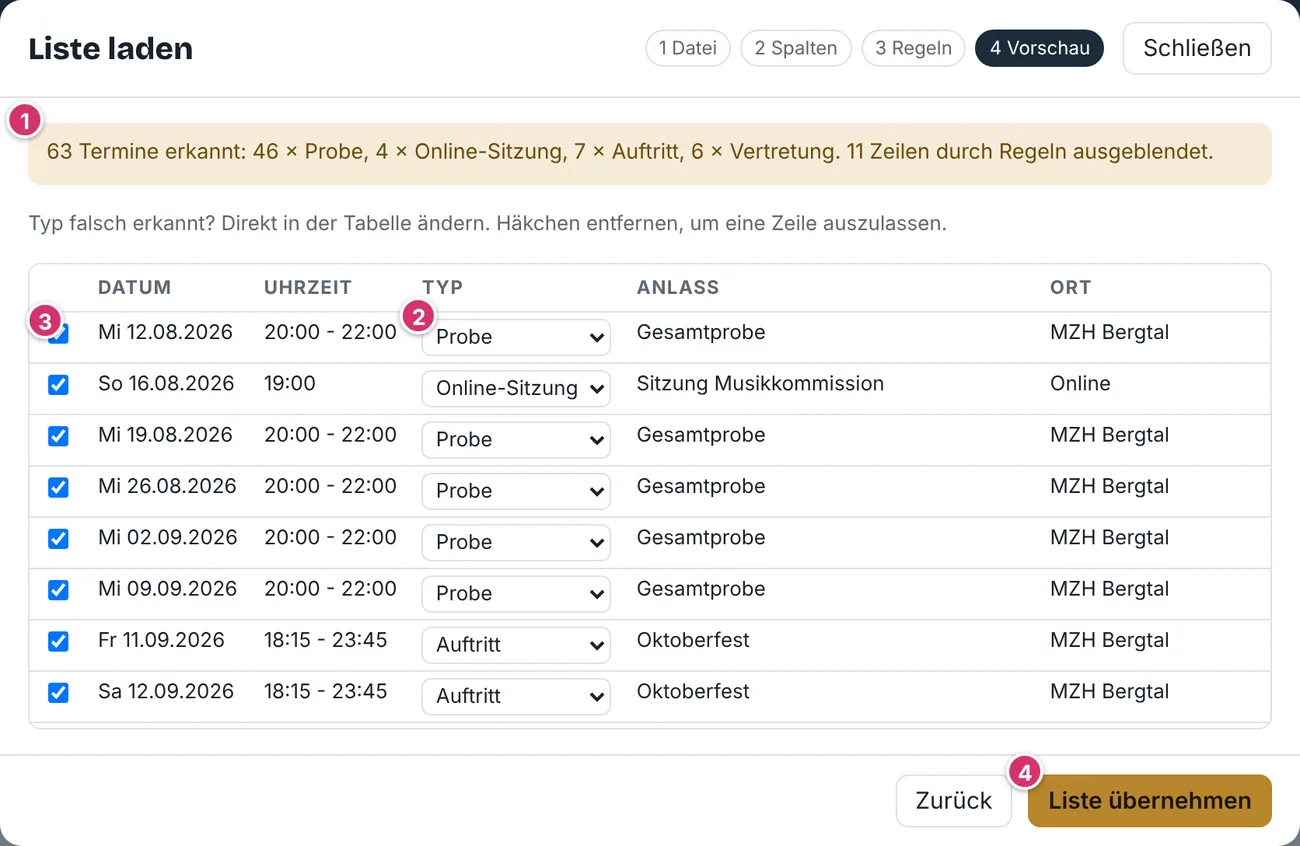
Task: Change the type for Mi 19.08.2026
Action: pos(516,439)
